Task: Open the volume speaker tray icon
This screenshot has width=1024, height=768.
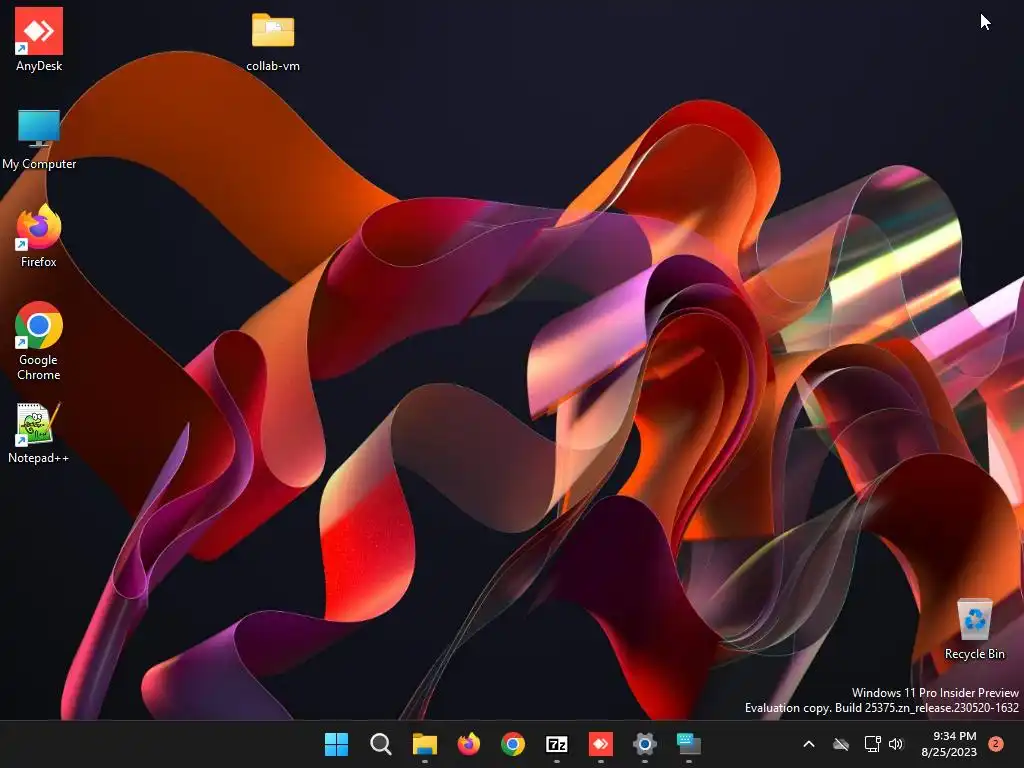Action: (x=896, y=744)
